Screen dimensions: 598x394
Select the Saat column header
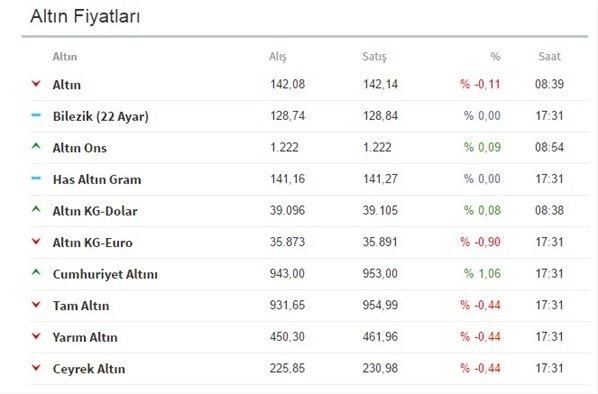549,56
